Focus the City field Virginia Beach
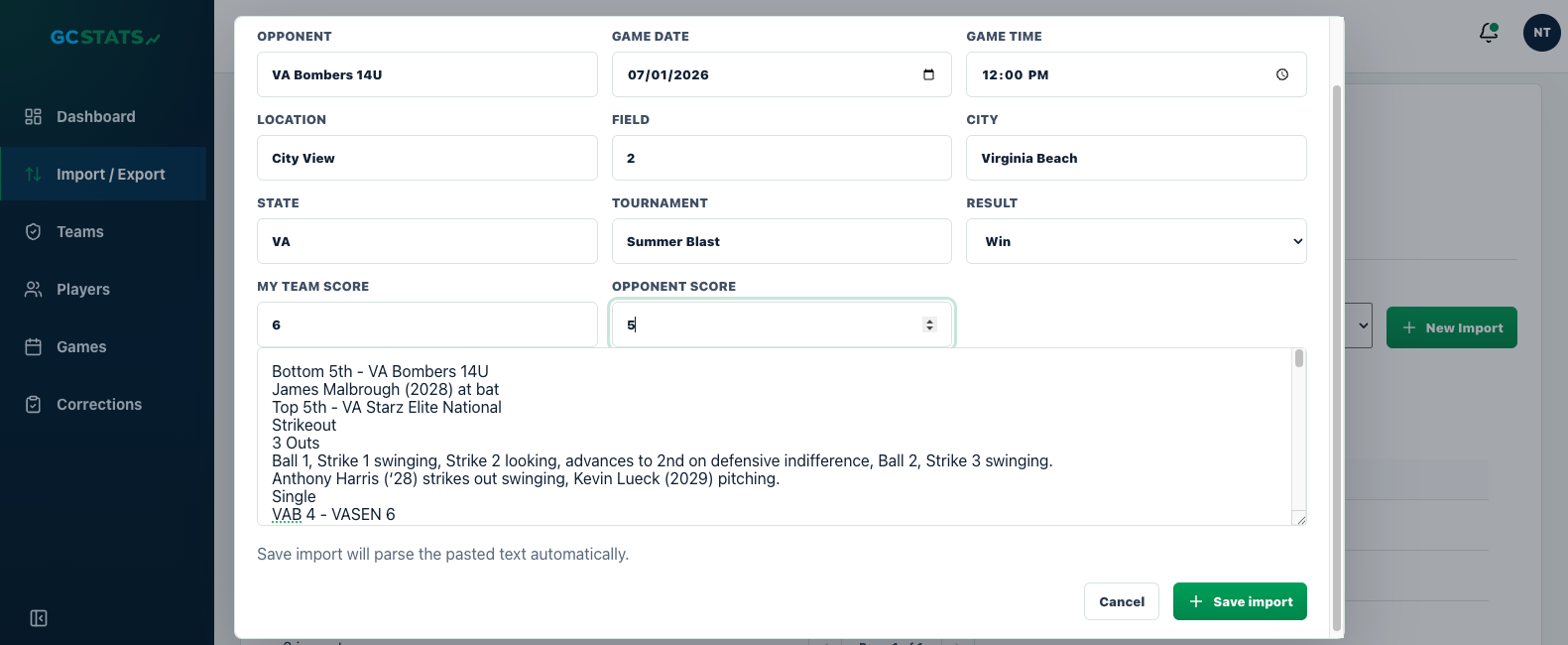The height and width of the screenshot is (645, 1568). 1137,158
